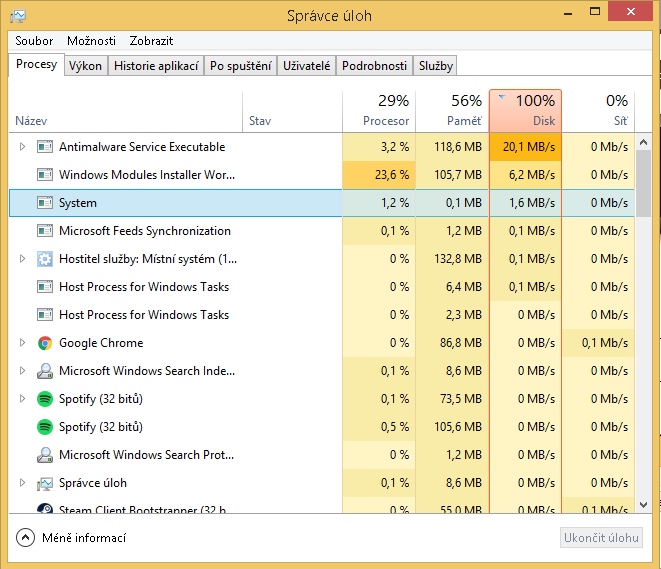Expand the Antimalware Service Executable group
The width and height of the screenshot is (661, 569).
pyautogui.click(x=22, y=147)
